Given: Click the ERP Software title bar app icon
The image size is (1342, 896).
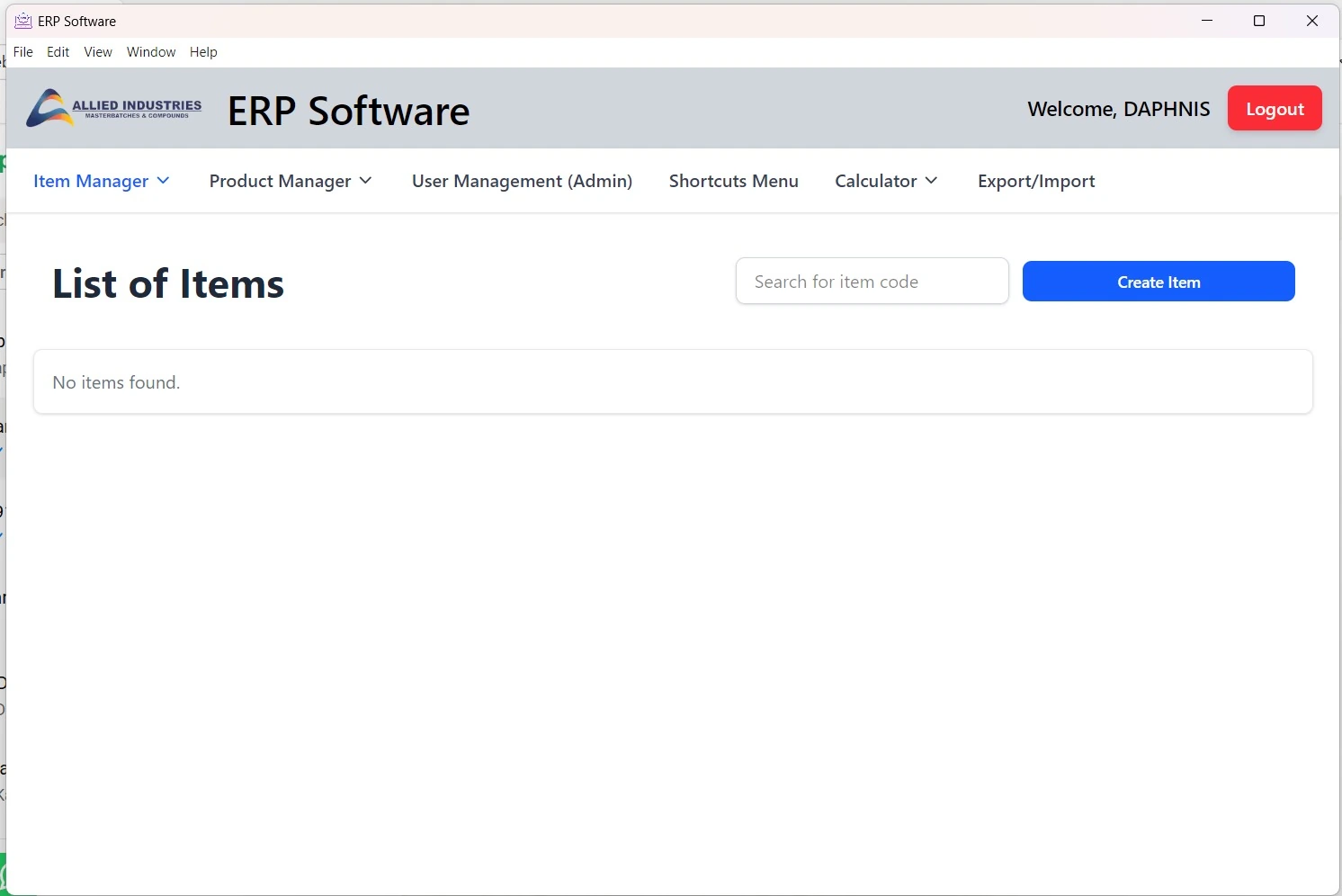Looking at the screenshot, I should point(23,21).
